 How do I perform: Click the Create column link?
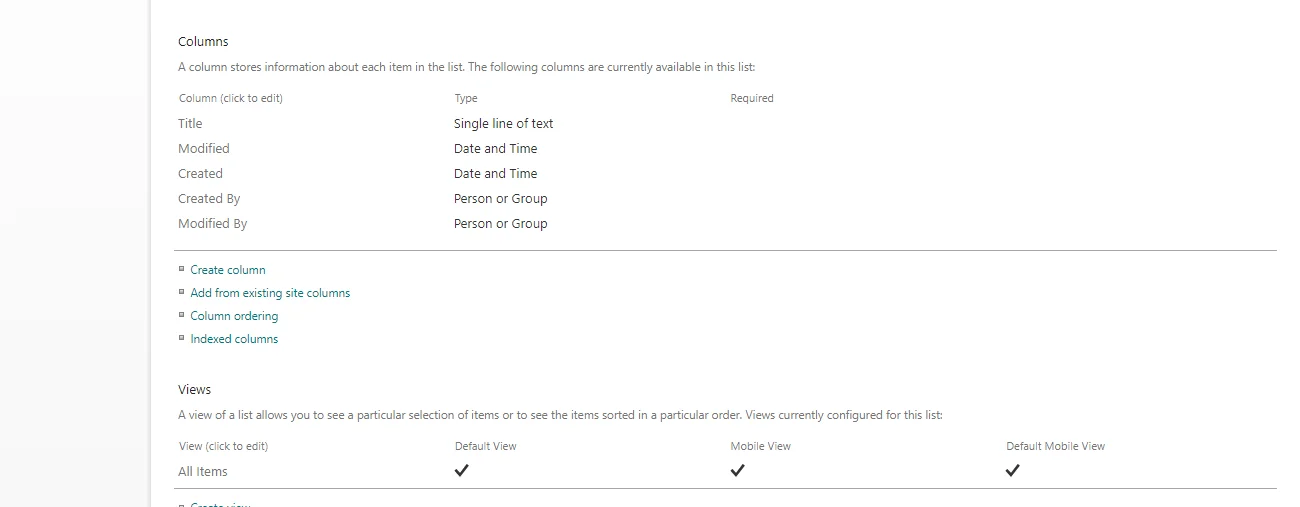pos(228,270)
